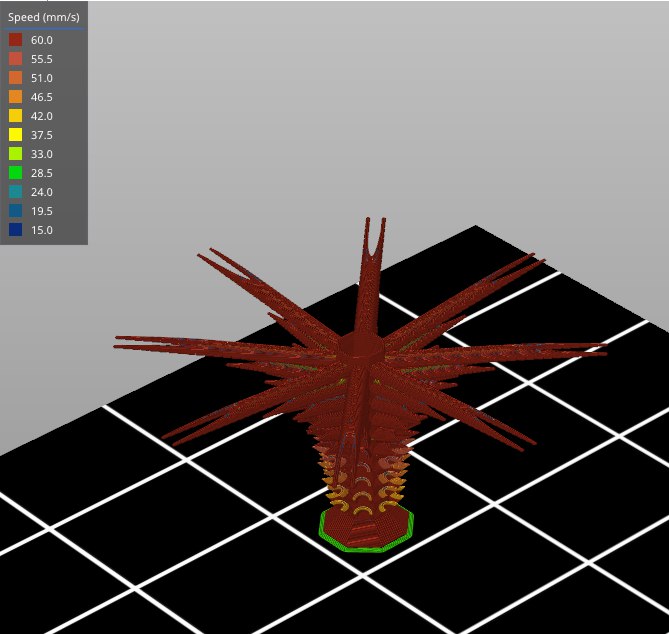Pick the 28.5 green legend swatch
The height and width of the screenshot is (634, 669).
coord(15,173)
